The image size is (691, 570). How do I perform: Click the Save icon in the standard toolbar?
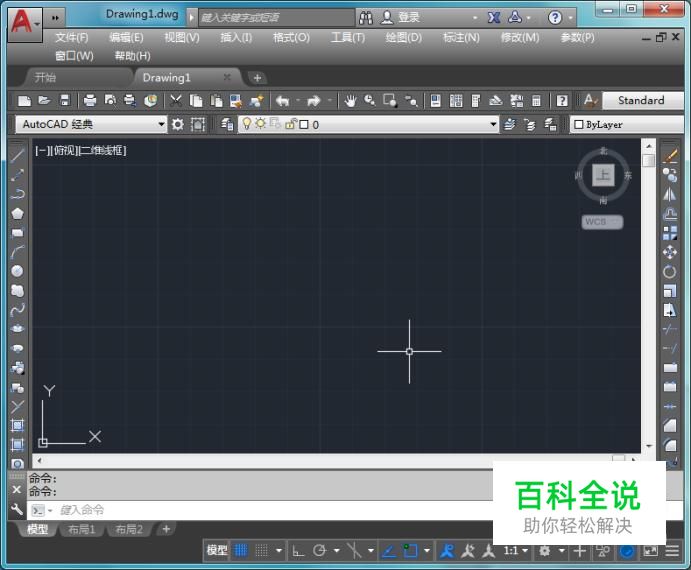[x=65, y=101]
